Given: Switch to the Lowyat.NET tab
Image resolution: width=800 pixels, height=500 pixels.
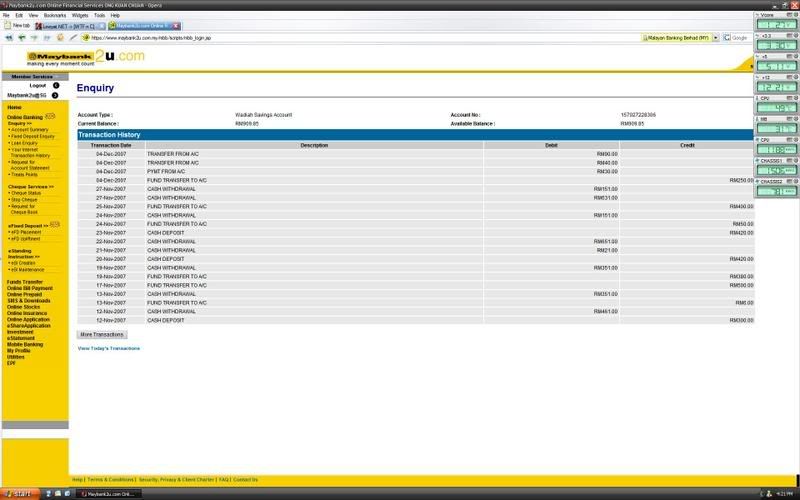Looking at the screenshot, I should pyautogui.click(x=71, y=25).
